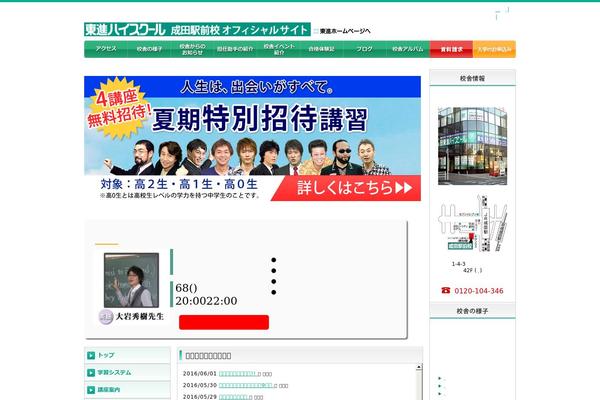
Task: Open the アクセス navigation item
Action: pyautogui.click(x=106, y=49)
